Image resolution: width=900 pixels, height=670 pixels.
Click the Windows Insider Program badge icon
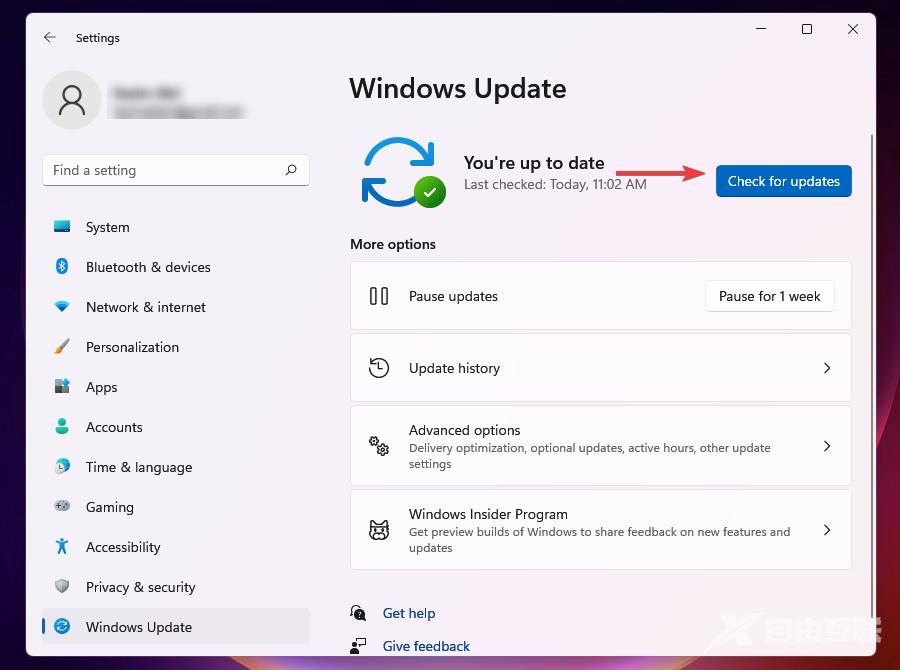pos(379,530)
